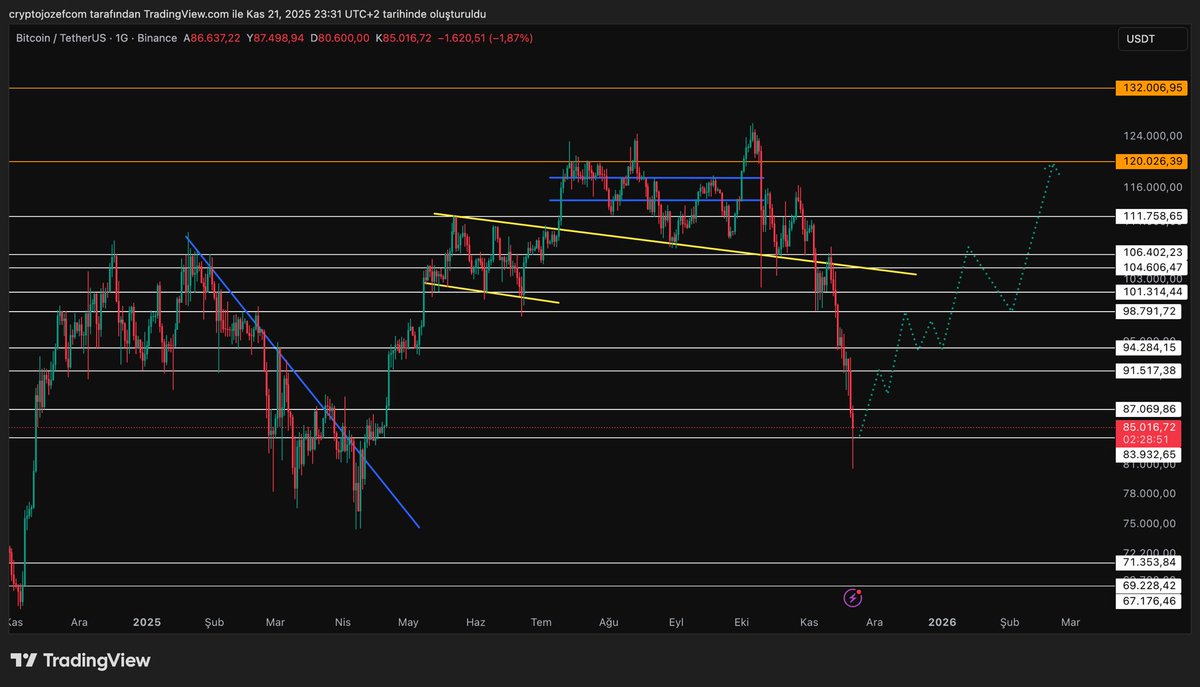Select the 101.314,44 level label
This screenshot has height=687, width=1200.
click(1150, 292)
